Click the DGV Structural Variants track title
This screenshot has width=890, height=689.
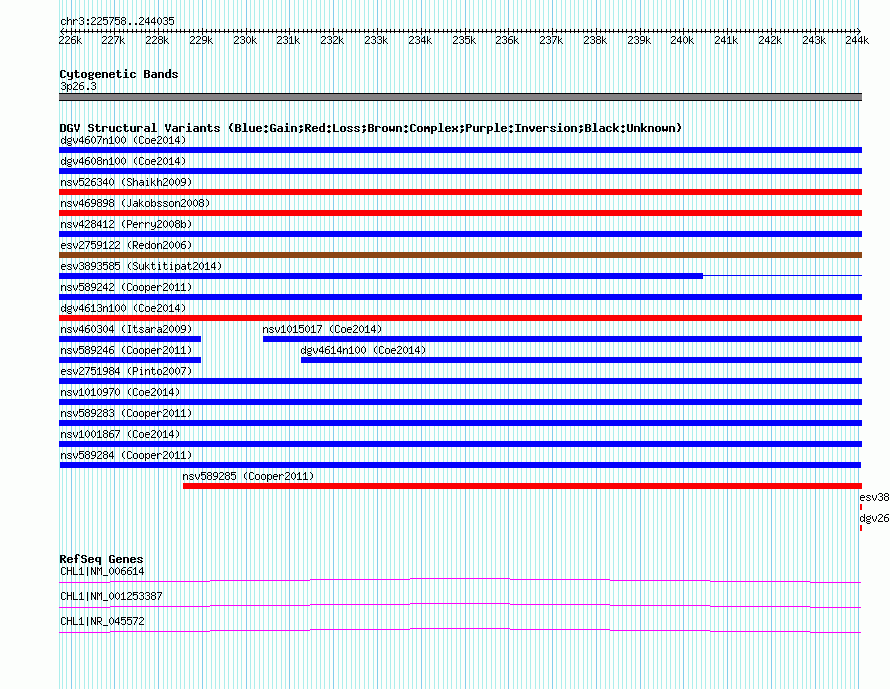(371, 128)
